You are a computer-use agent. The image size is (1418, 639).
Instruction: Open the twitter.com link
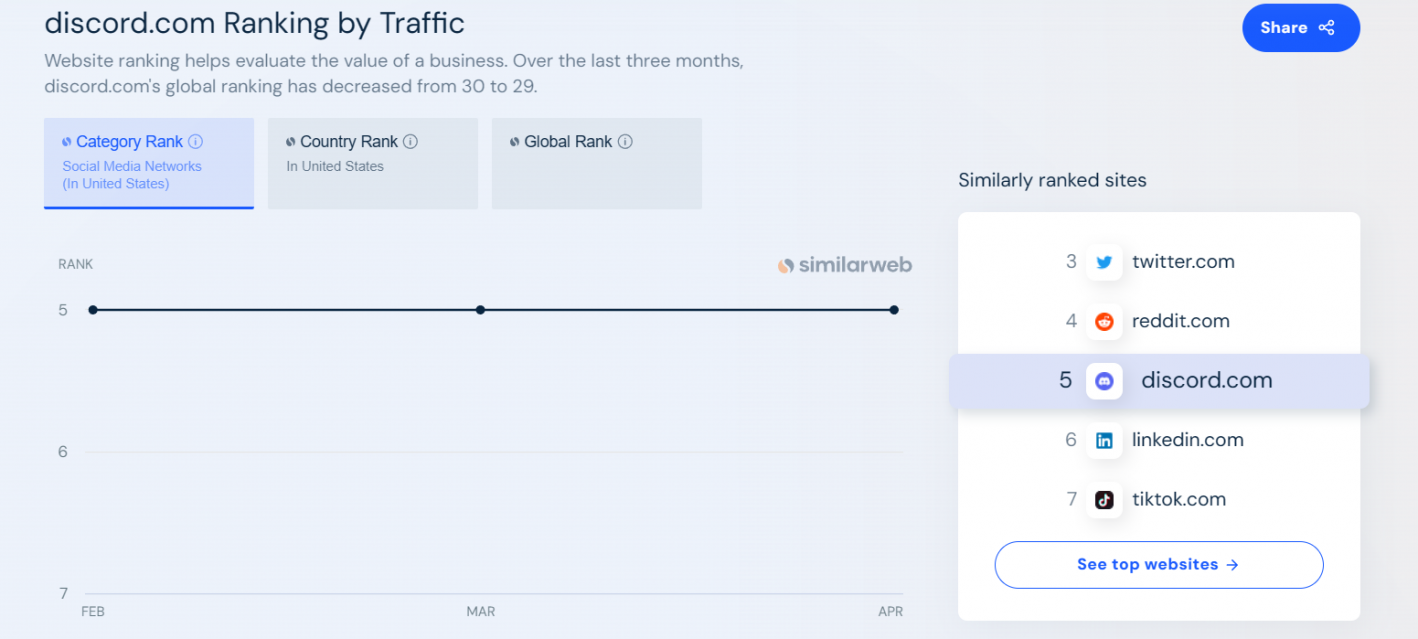[x=1183, y=262]
